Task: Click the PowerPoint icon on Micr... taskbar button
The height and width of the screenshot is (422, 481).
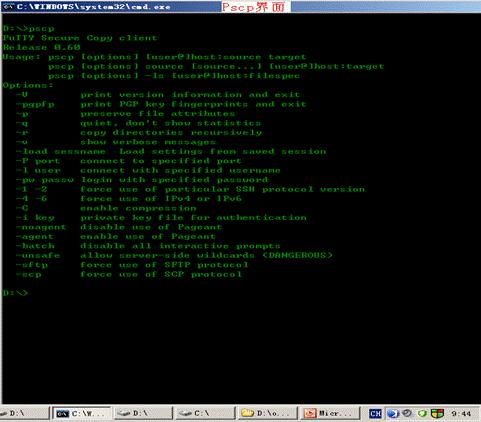Action: coord(310,413)
